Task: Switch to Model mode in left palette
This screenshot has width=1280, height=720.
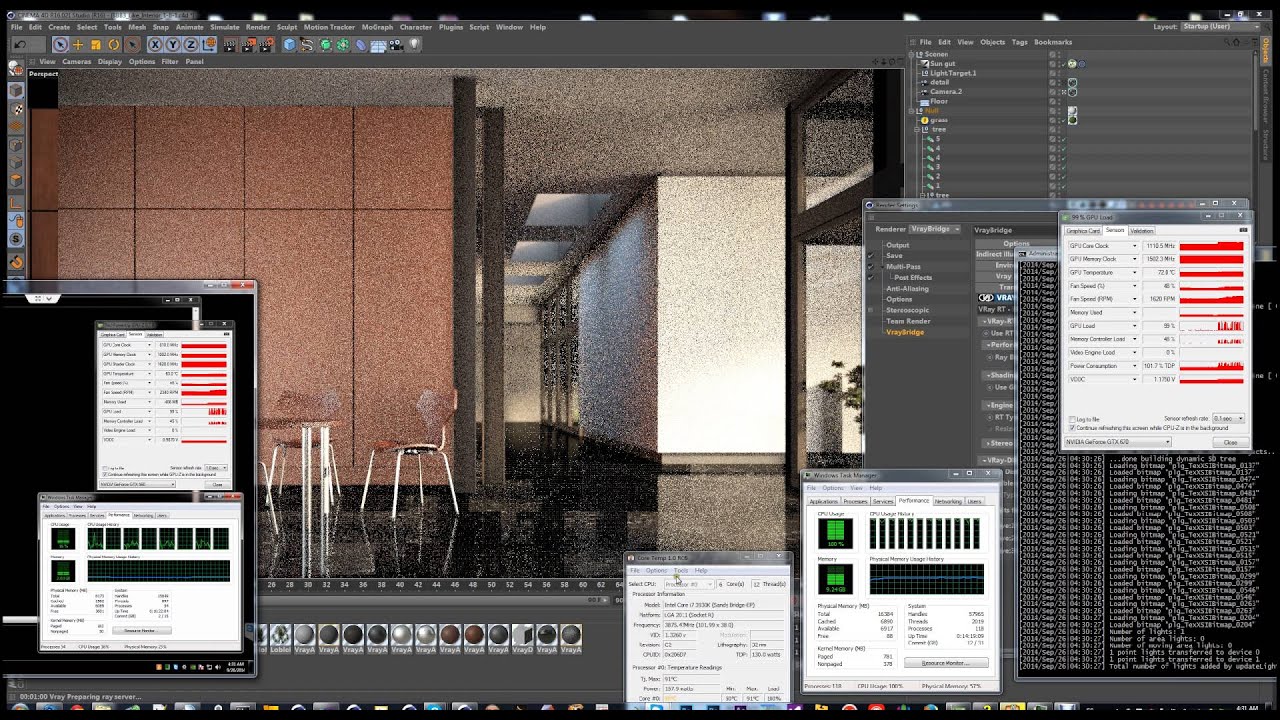Action: pyautogui.click(x=16, y=90)
